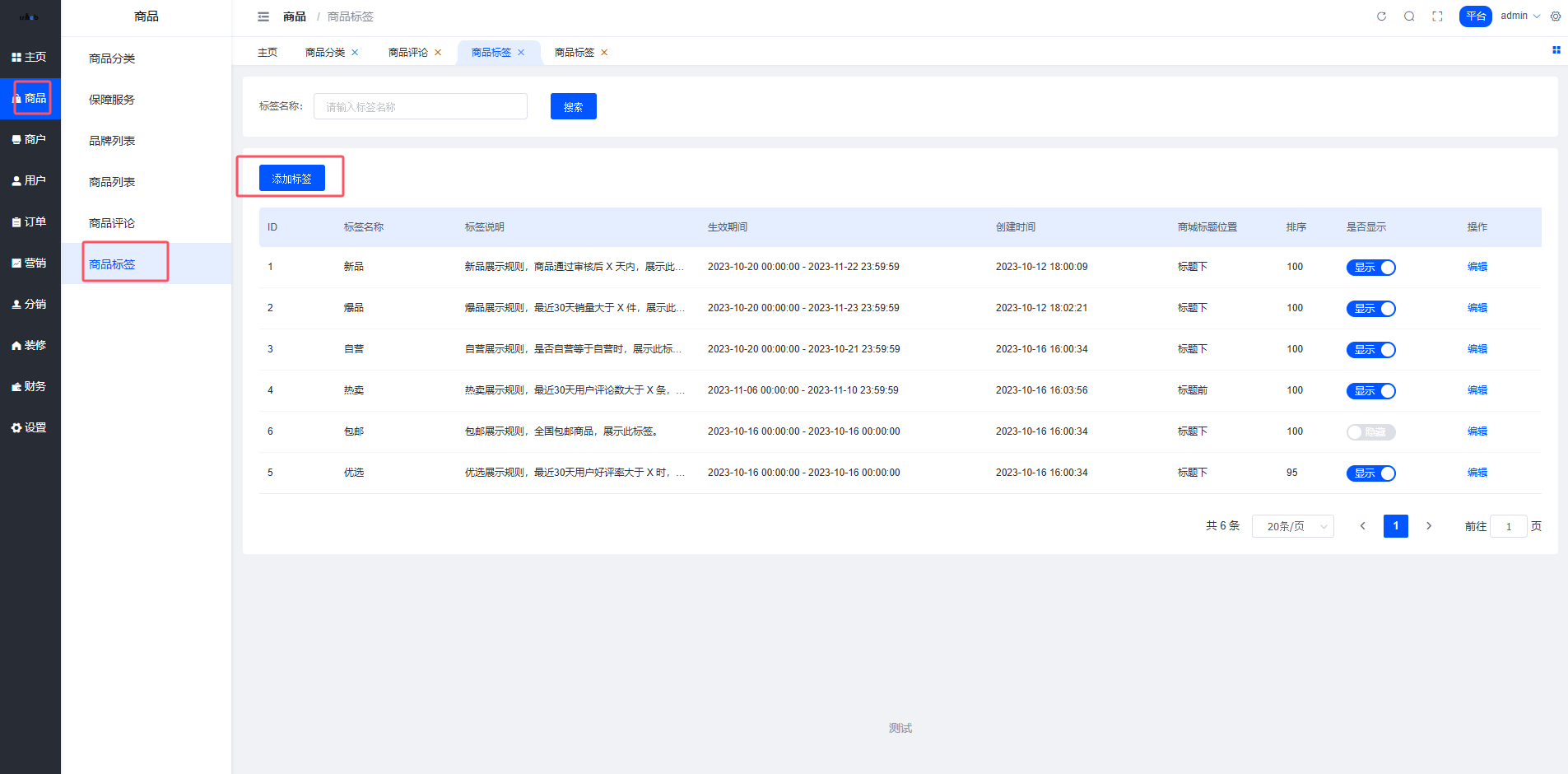The image size is (1568, 774).
Task: Open the 订单 section in sidebar
Action: [x=30, y=221]
